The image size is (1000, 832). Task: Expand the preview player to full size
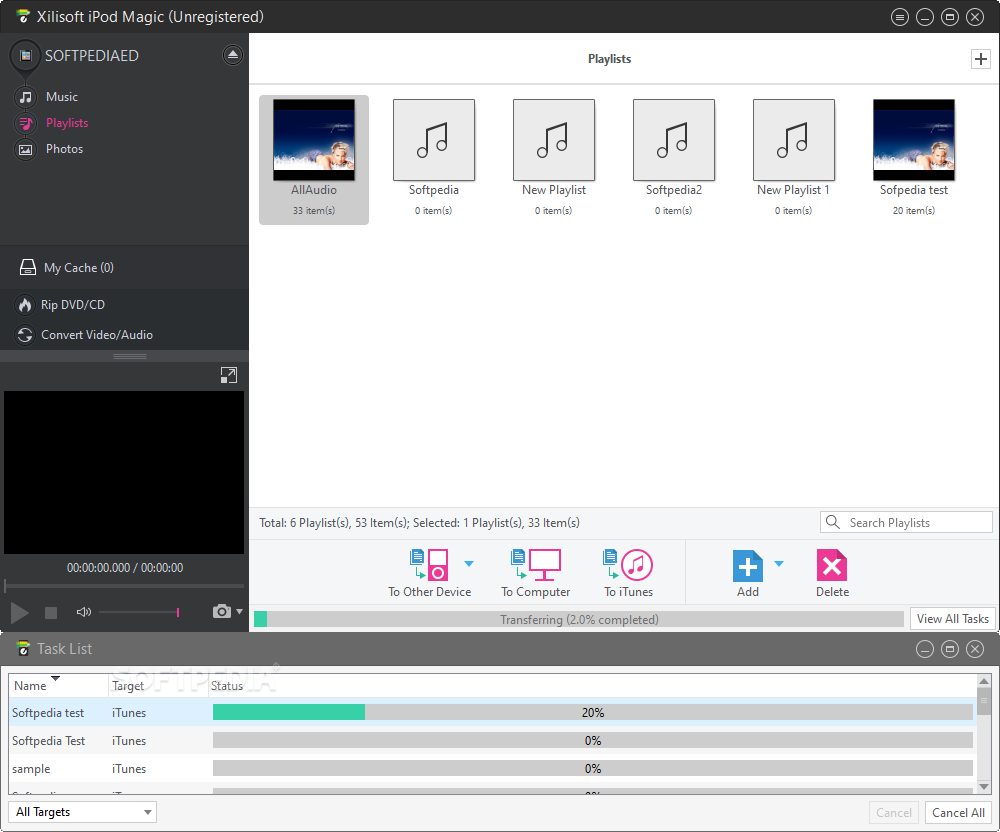point(228,376)
